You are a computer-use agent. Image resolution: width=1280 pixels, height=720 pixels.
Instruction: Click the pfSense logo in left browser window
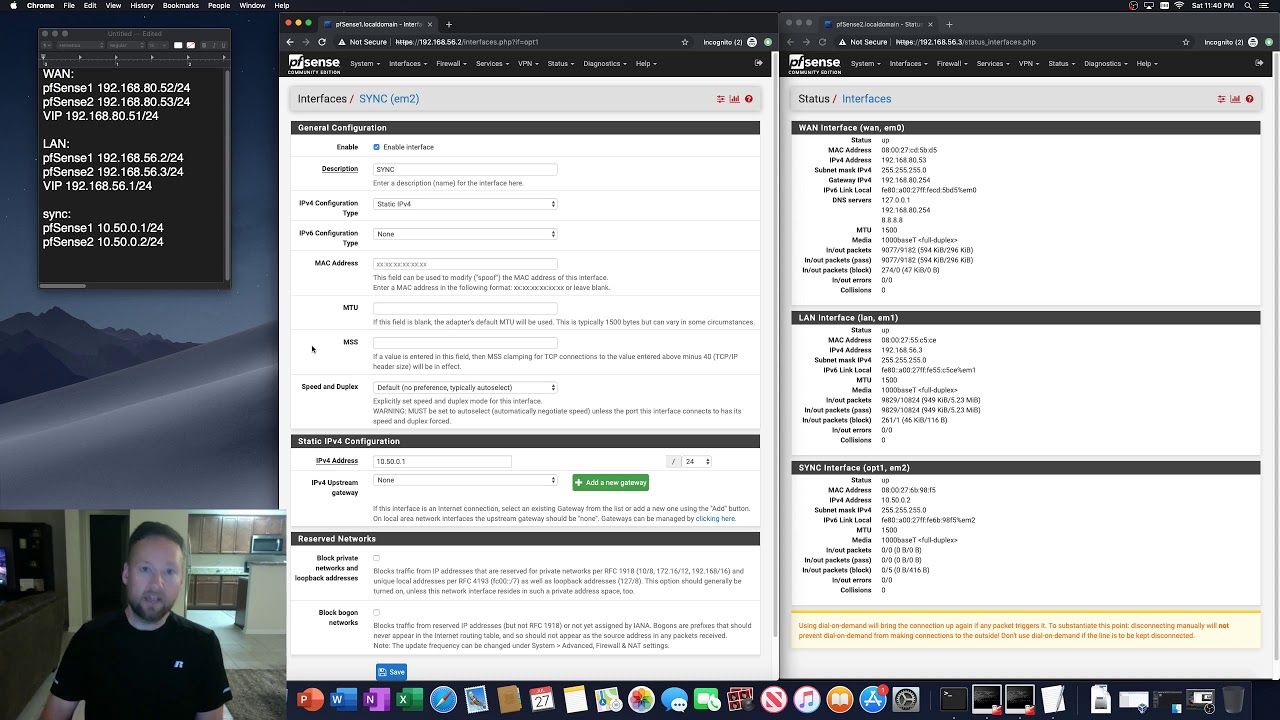tap(314, 64)
